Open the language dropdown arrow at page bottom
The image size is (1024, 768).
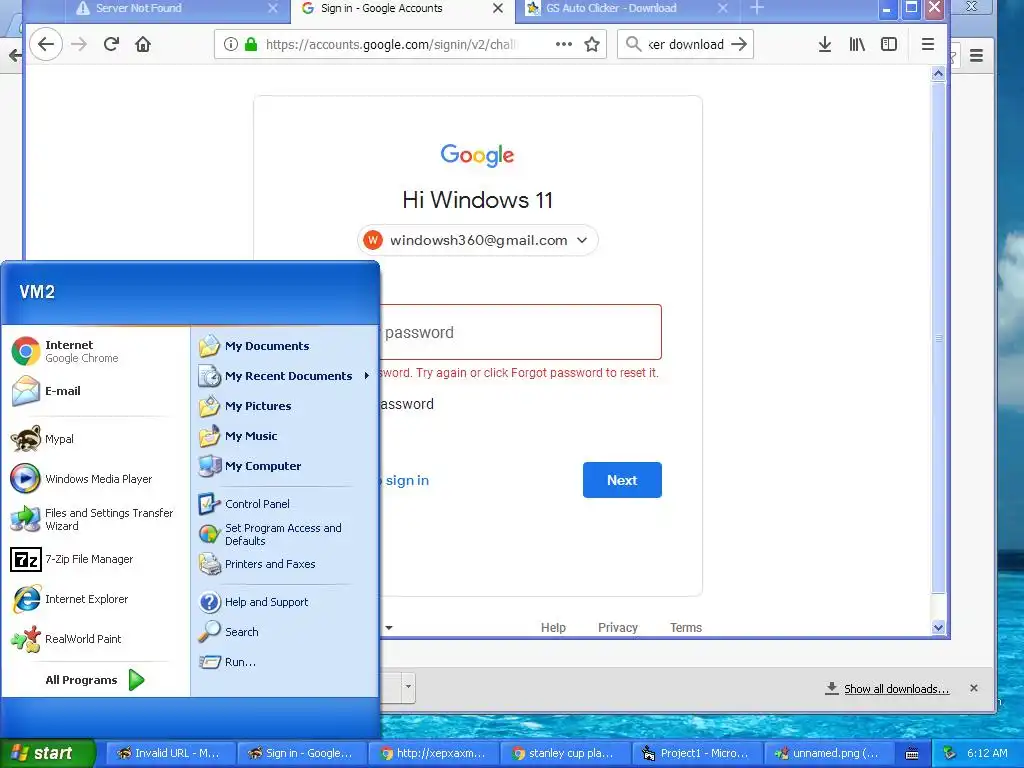click(x=389, y=628)
